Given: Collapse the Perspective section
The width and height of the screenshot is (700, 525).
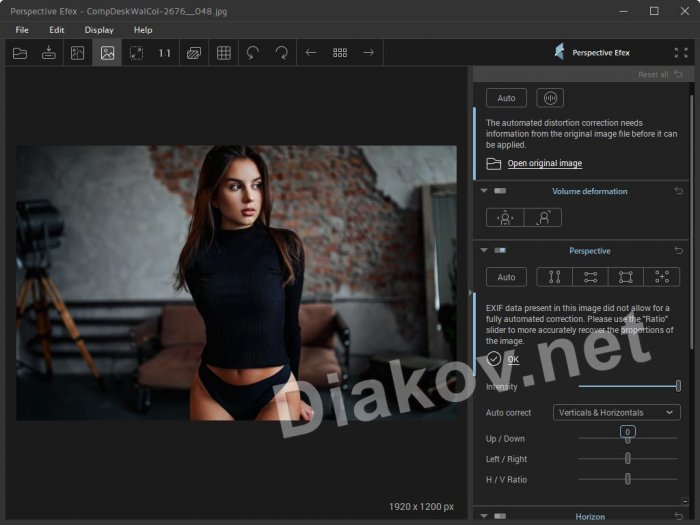Looking at the screenshot, I should pyautogui.click(x=484, y=250).
